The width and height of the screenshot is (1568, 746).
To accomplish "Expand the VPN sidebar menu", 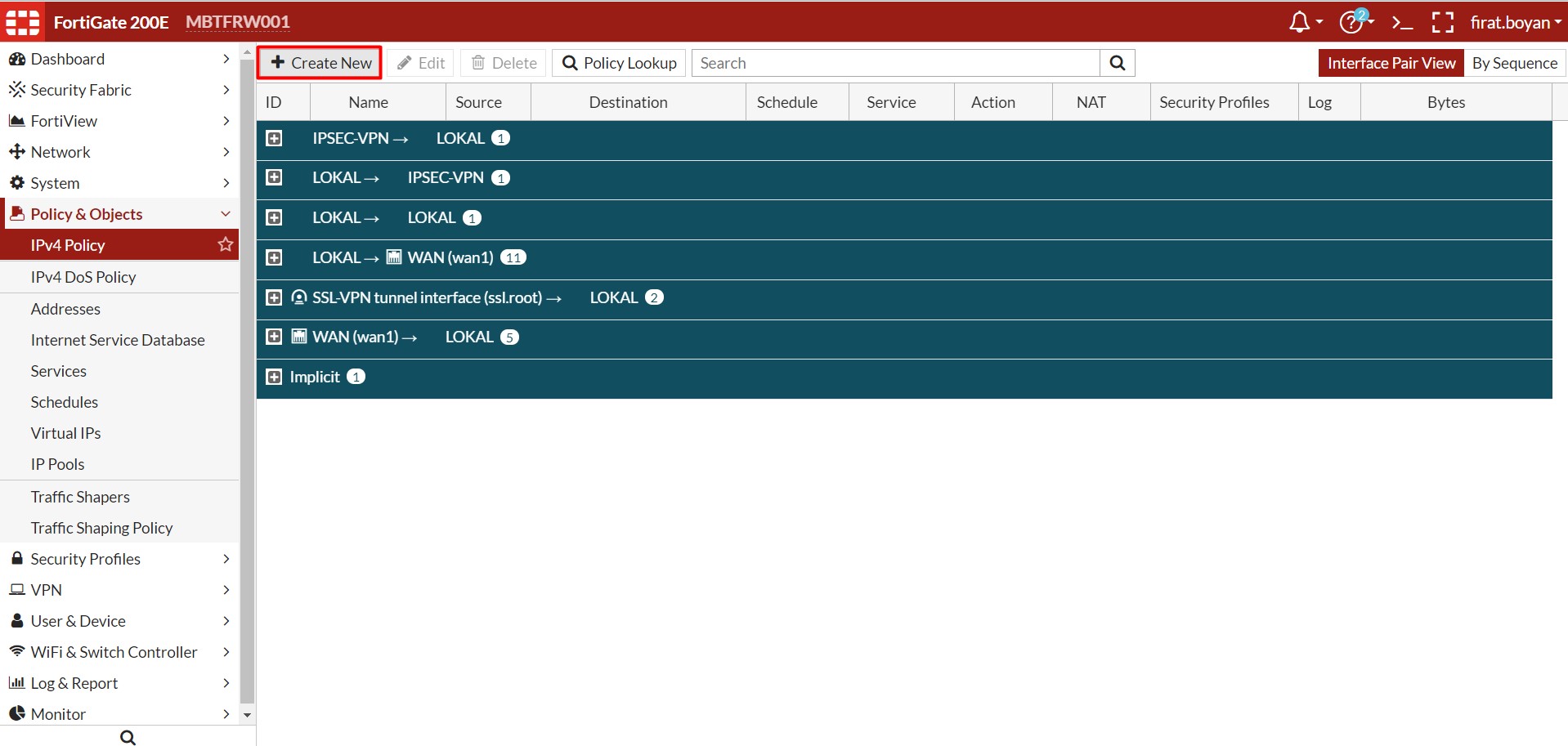I will [x=119, y=590].
